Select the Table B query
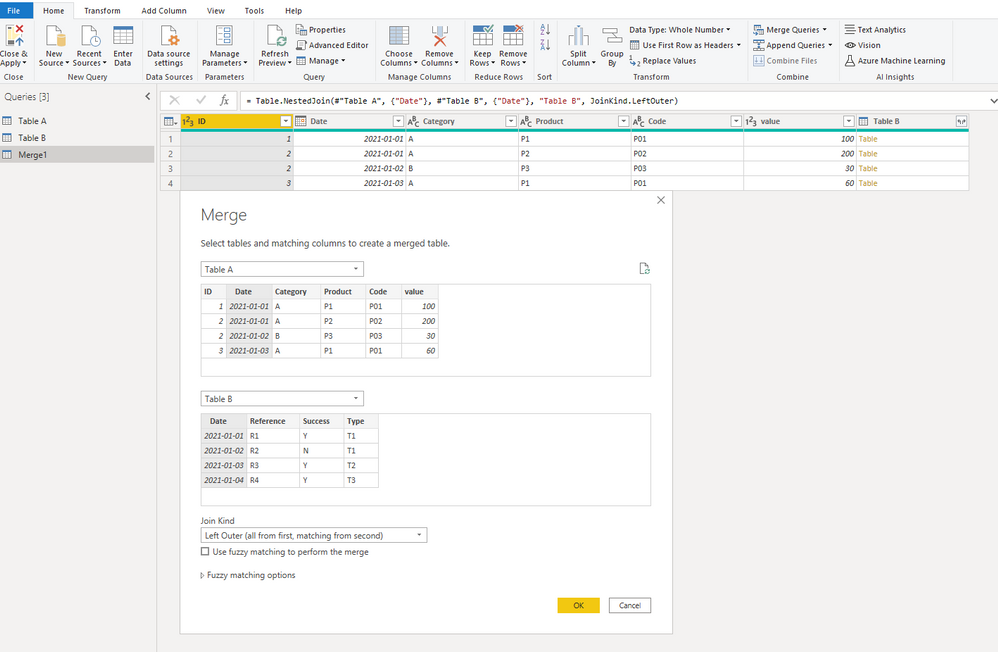This screenshot has height=652, width=998. pyautogui.click(x=32, y=138)
